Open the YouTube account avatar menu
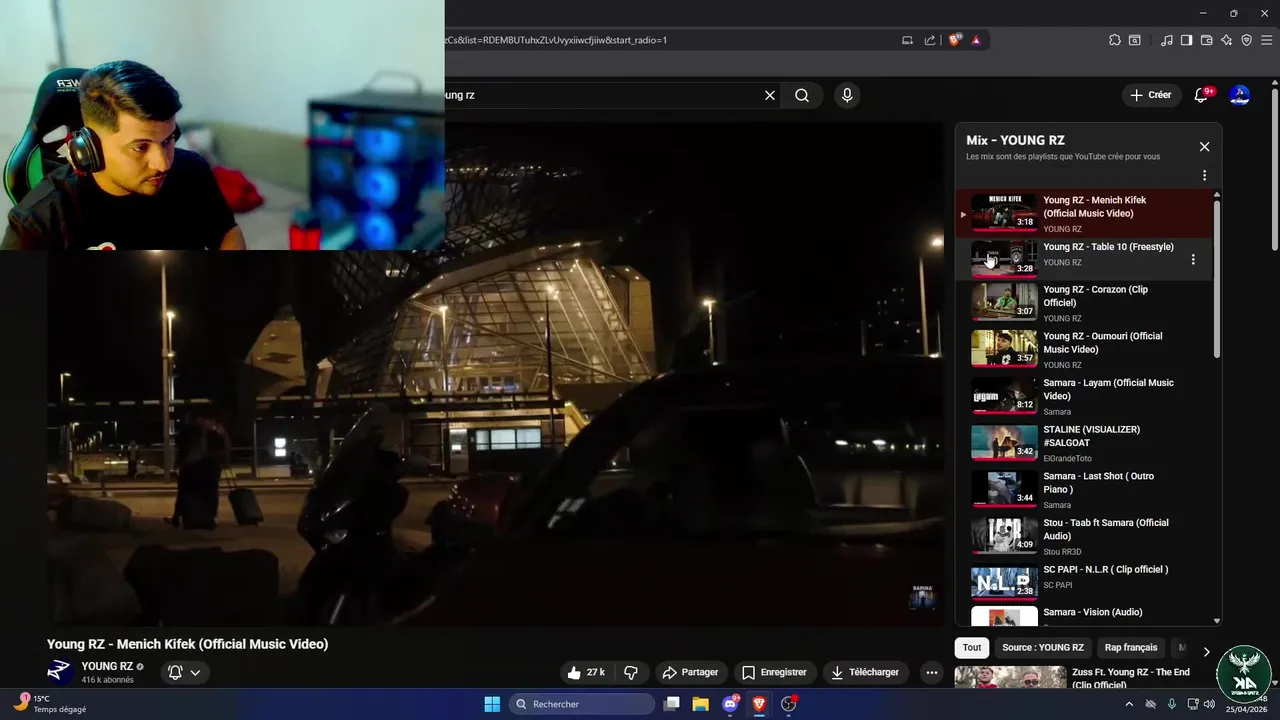This screenshot has width=1280, height=720. 1240,95
